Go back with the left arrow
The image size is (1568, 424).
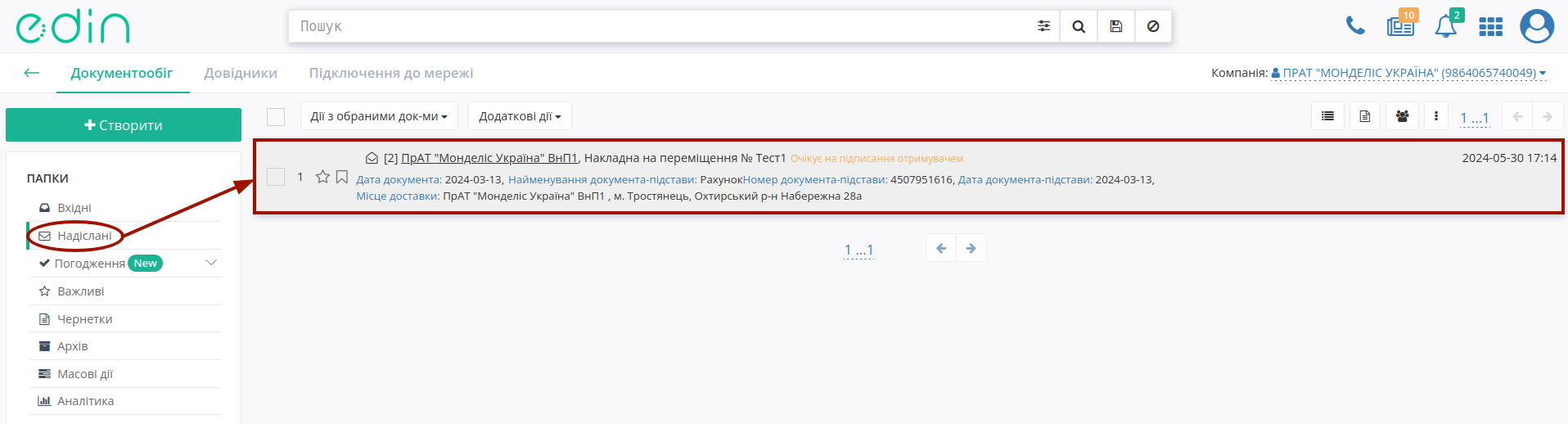[x=32, y=73]
